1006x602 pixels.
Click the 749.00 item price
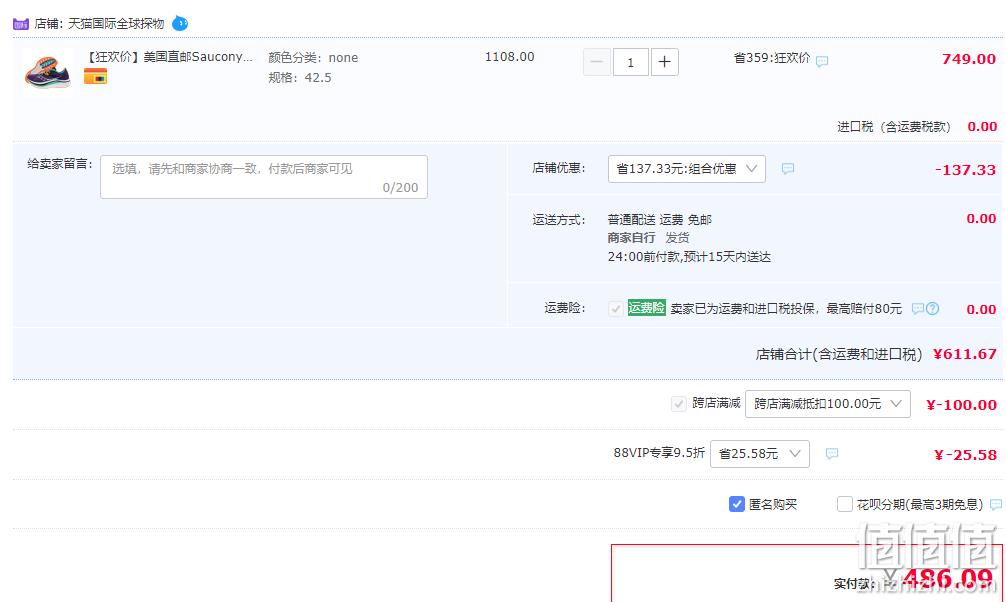point(968,59)
